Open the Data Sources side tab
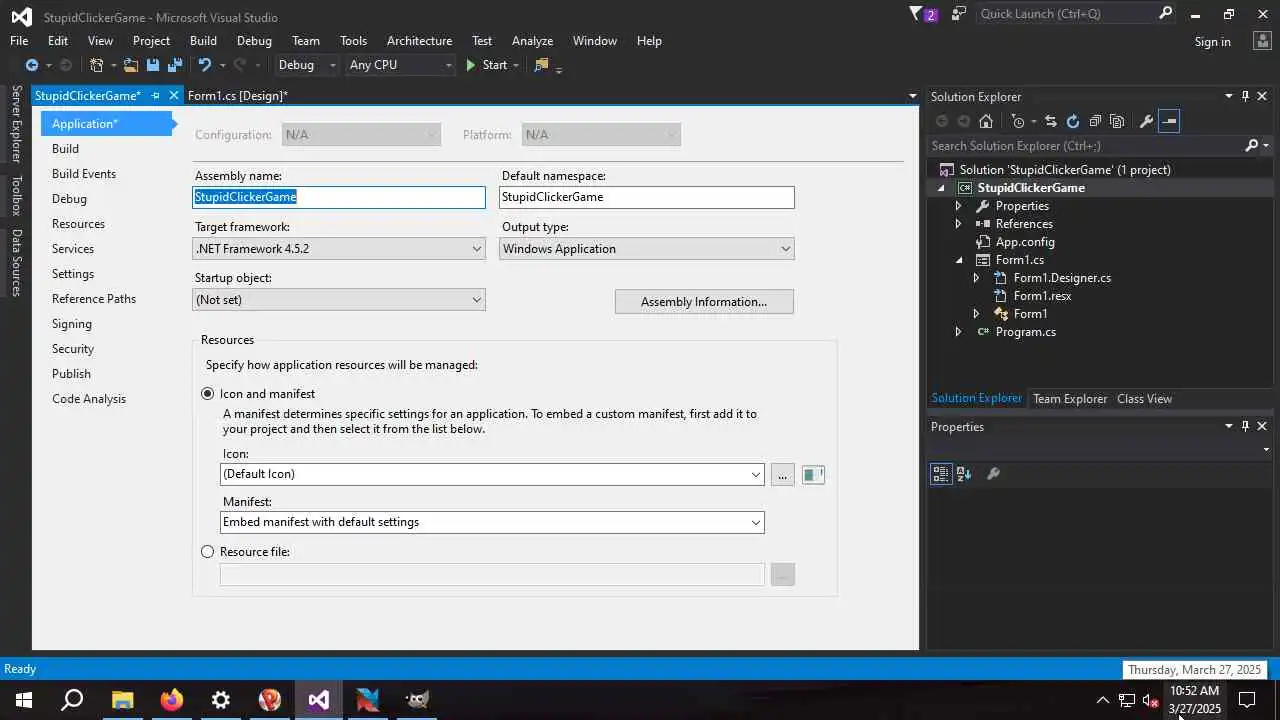1280x720 pixels. tap(16, 262)
